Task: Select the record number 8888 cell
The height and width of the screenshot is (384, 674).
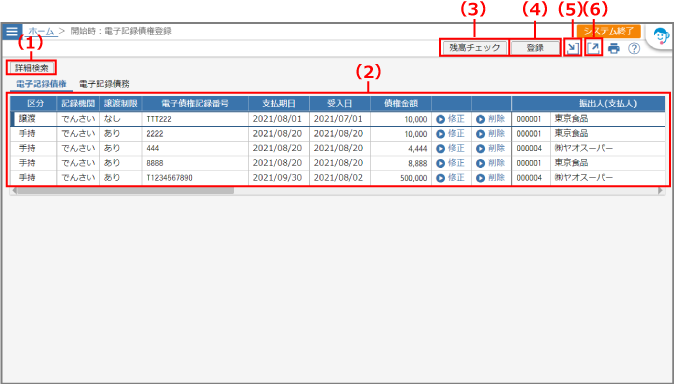Action: 195,163
